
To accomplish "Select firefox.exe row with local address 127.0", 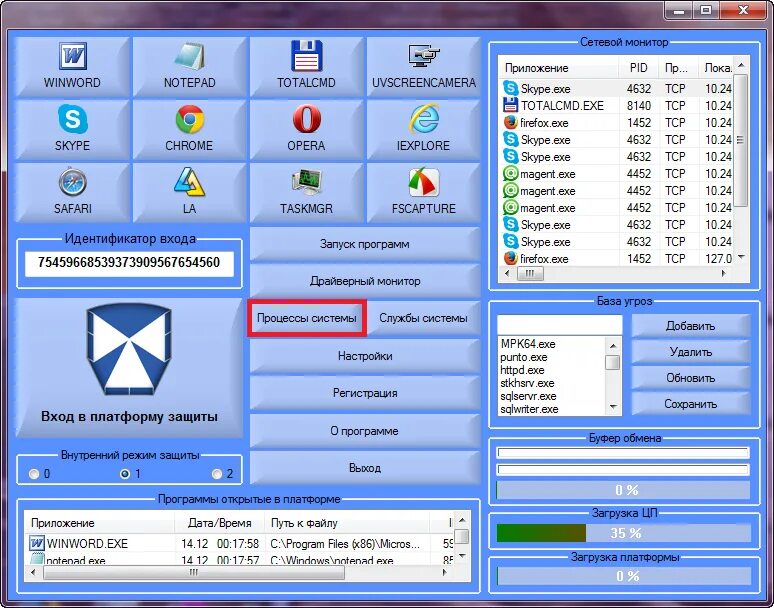I will pyautogui.click(x=617, y=259).
